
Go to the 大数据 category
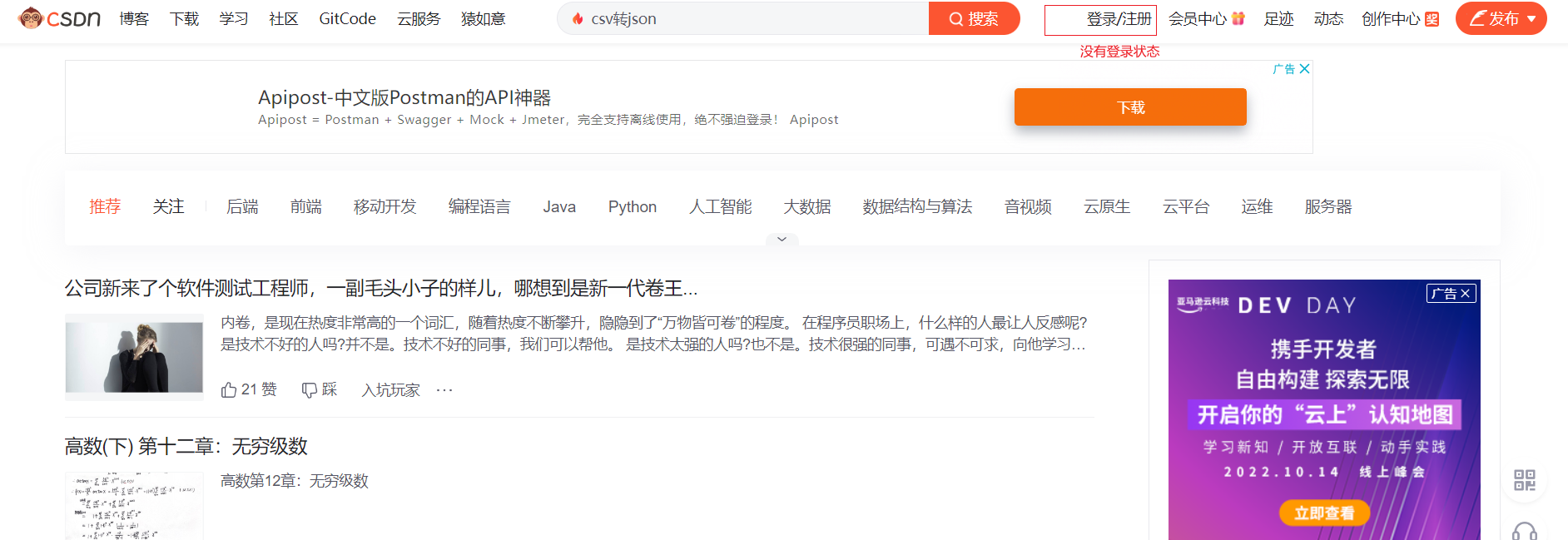[x=807, y=206]
